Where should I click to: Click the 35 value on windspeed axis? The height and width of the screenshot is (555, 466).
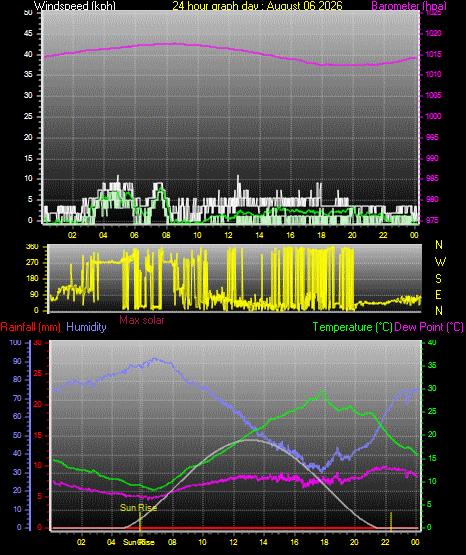28,74
